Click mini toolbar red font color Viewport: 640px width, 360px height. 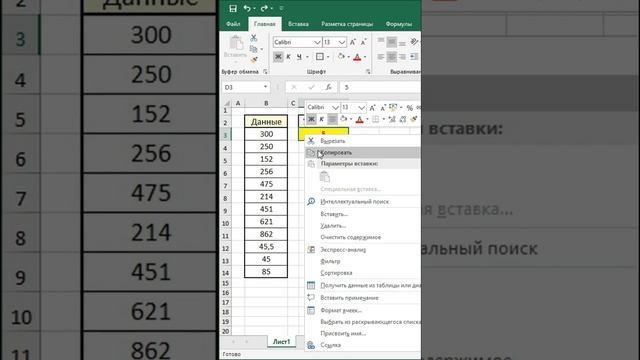359,120
